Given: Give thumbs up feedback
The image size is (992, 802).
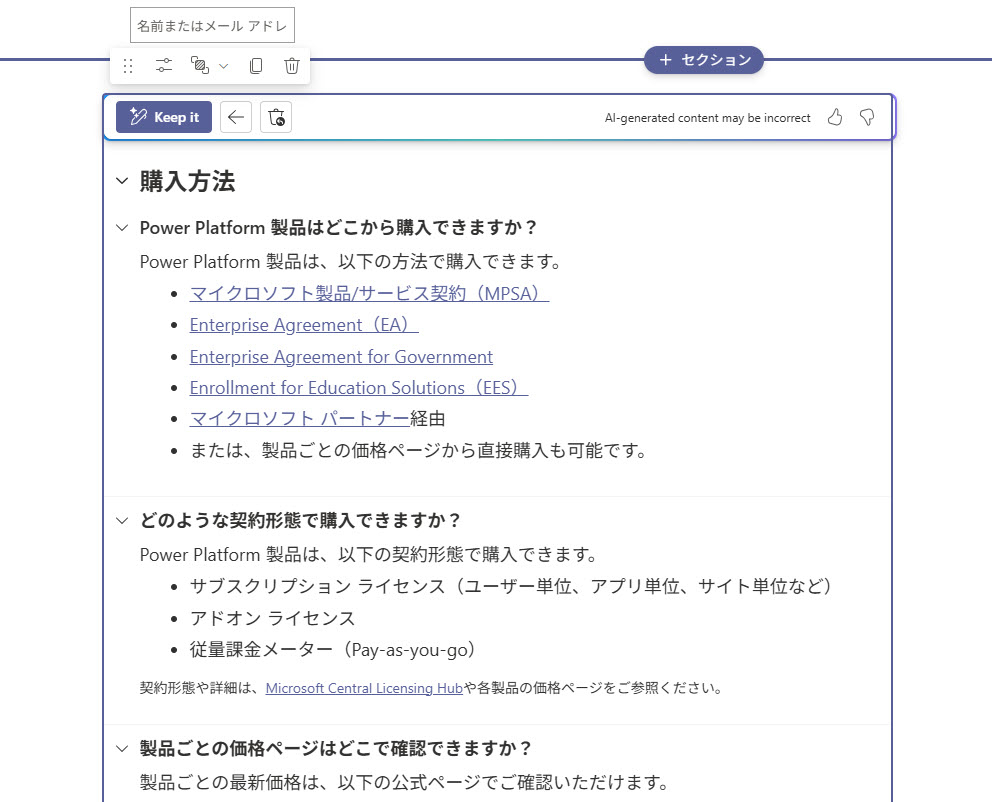Looking at the screenshot, I should (835, 117).
